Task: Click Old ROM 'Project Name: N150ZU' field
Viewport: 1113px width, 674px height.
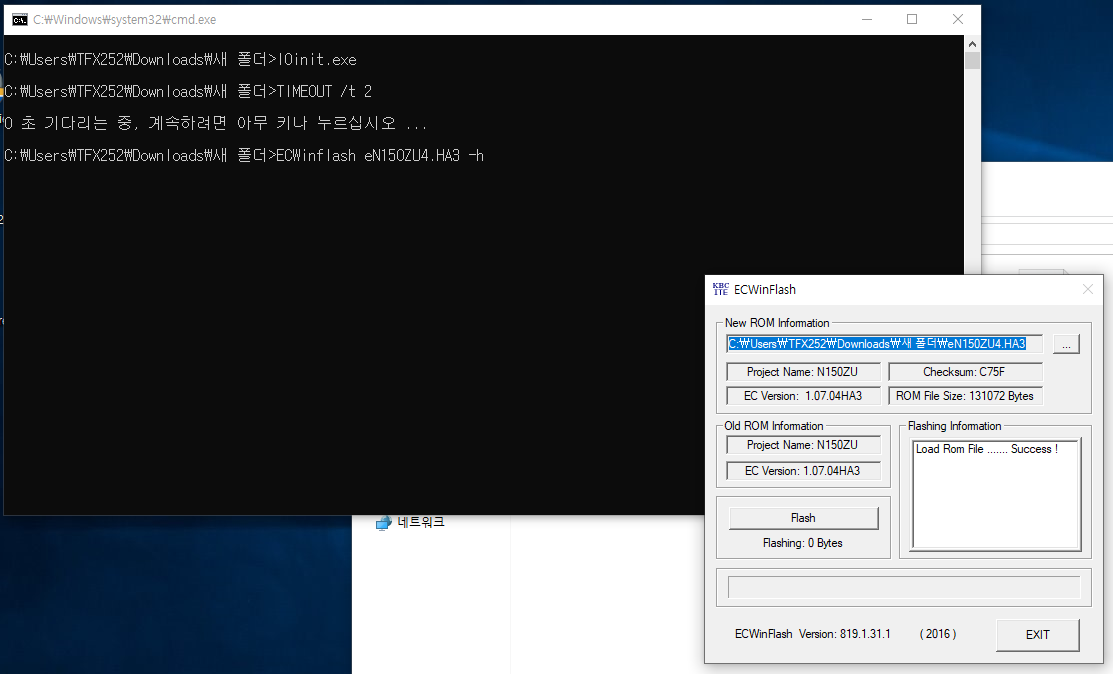Action: tap(804, 445)
